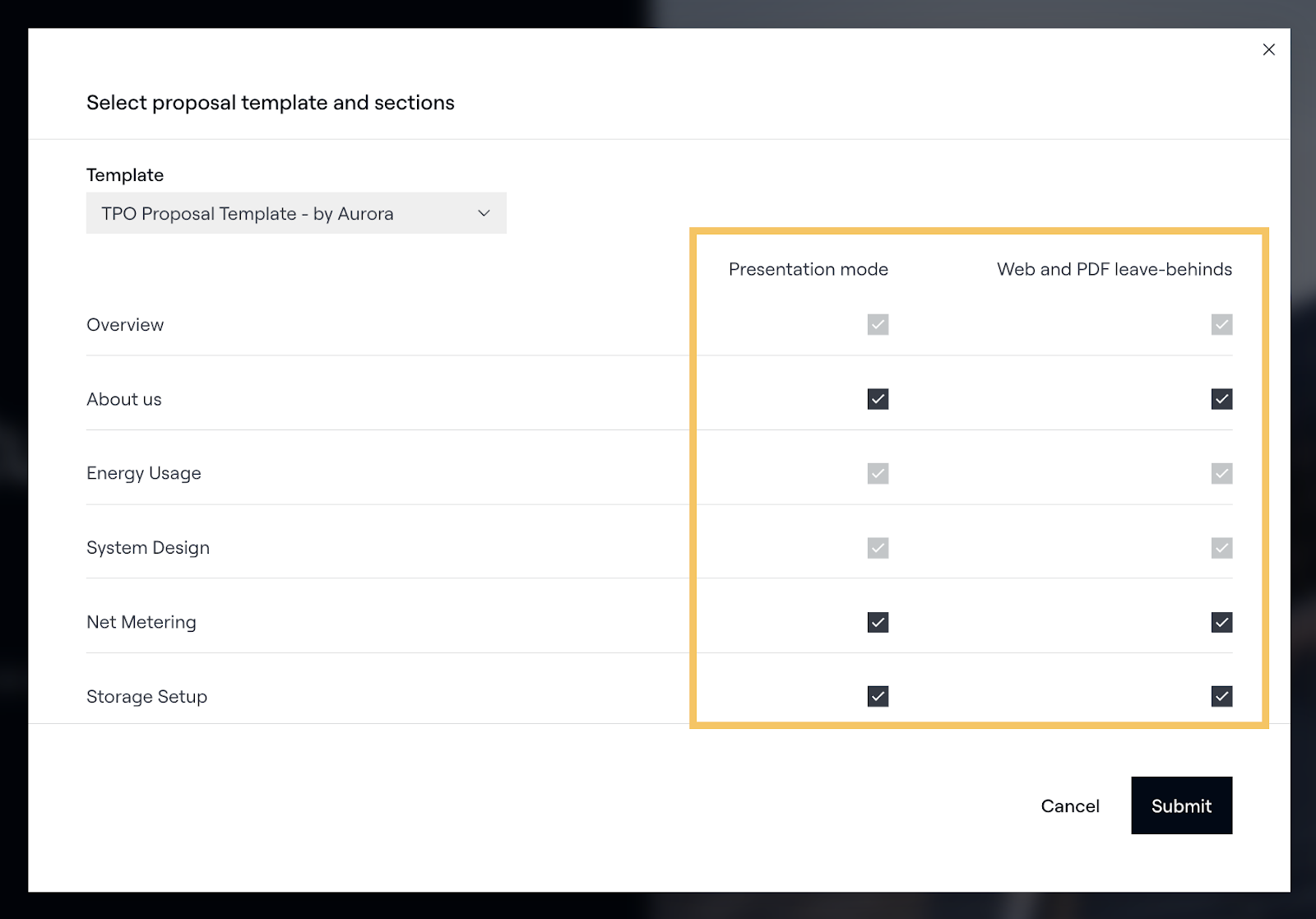The width and height of the screenshot is (1316, 919).
Task: Disable Storage Setup in Presentation mode
Action: (878, 697)
